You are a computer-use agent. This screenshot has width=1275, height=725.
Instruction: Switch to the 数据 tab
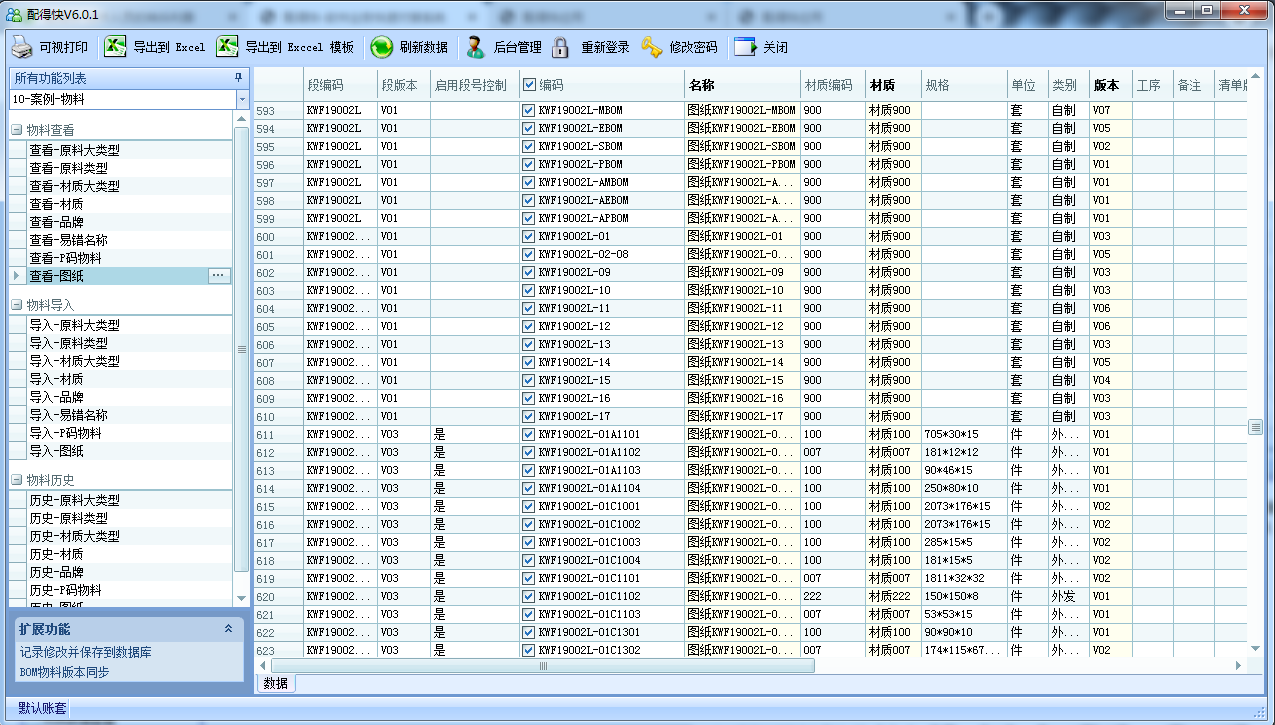click(276, 684)
